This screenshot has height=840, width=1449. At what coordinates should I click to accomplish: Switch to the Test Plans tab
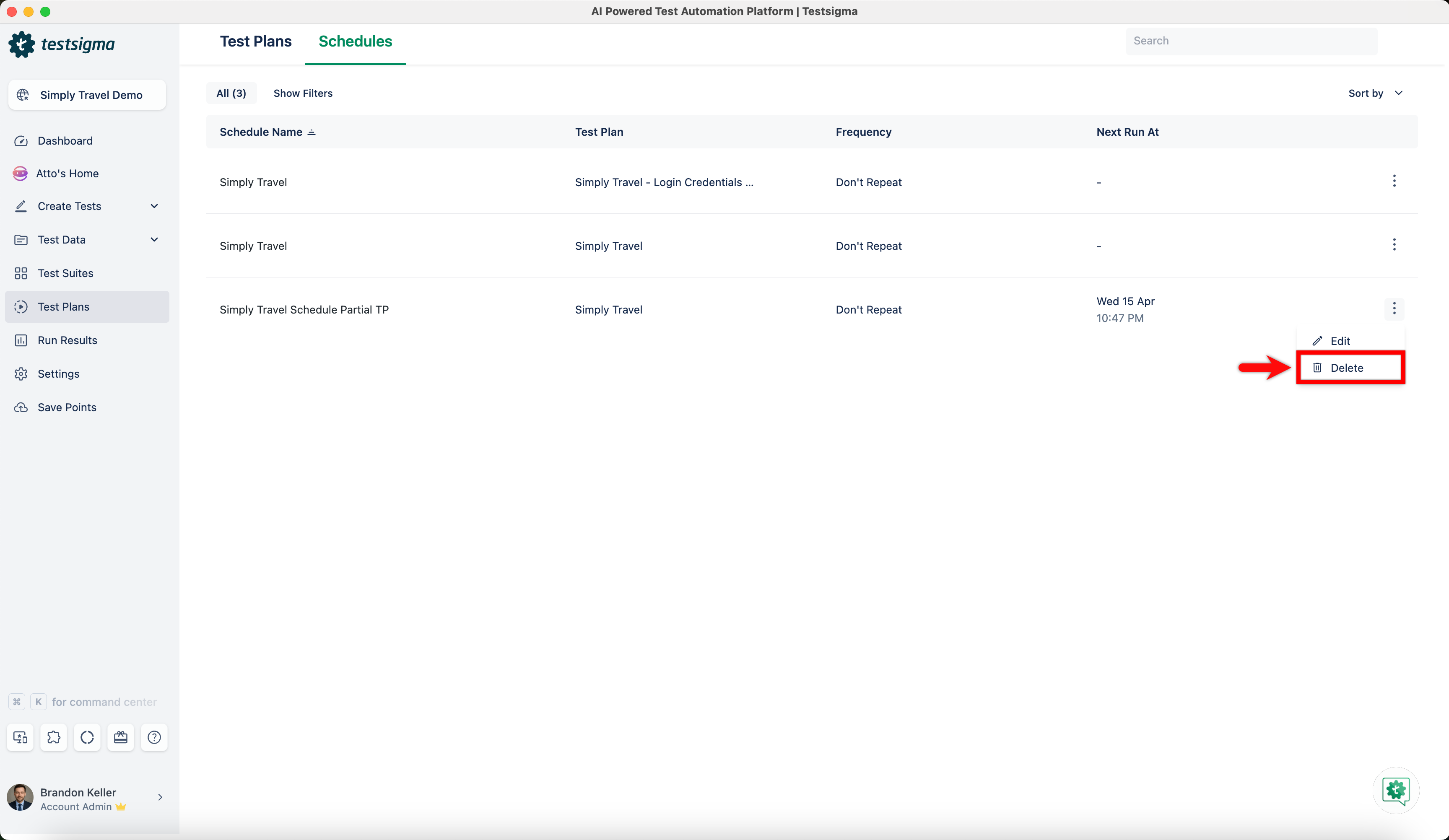pyautogui.click(x=256, y=41)
